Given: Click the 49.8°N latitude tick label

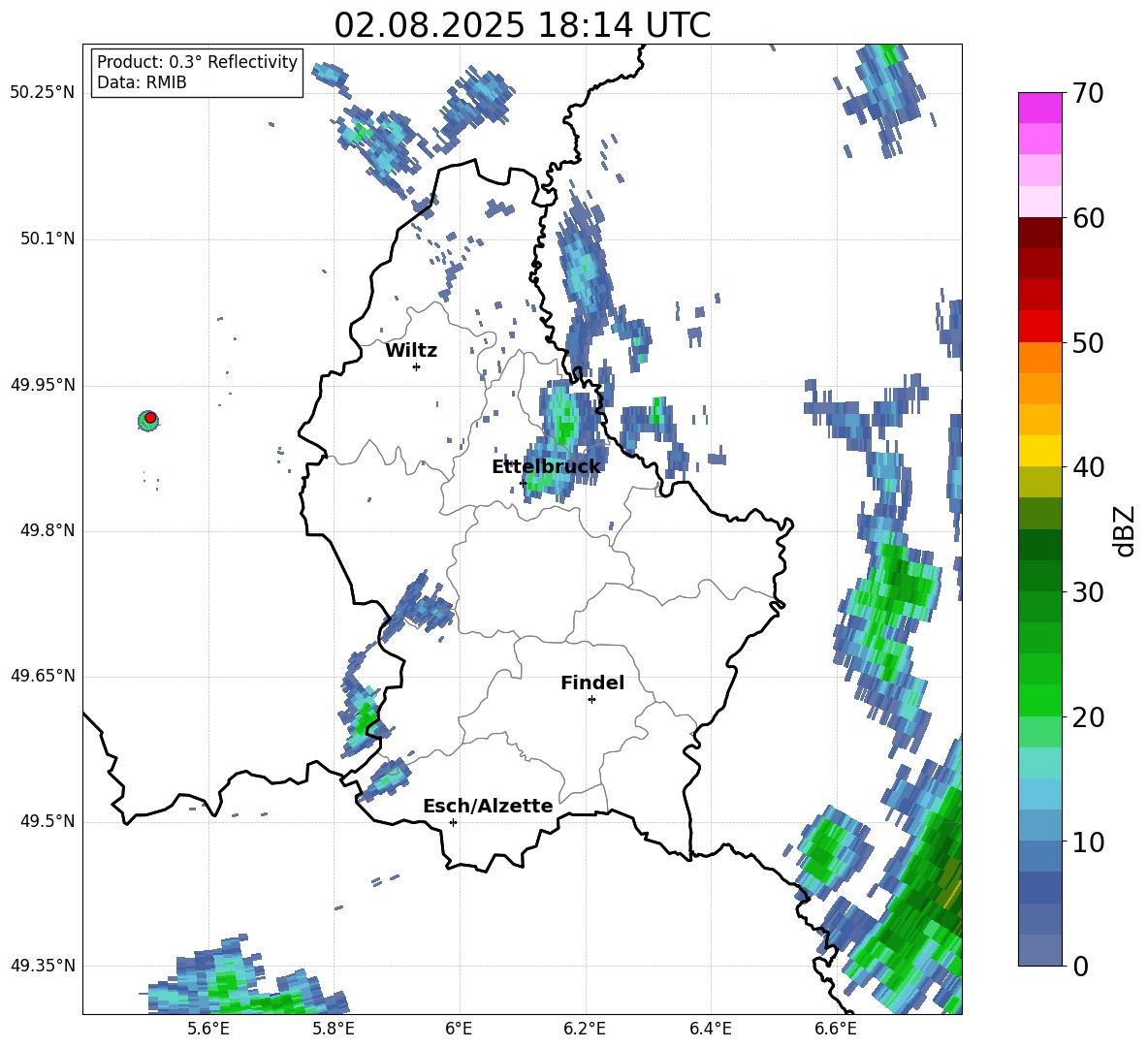Looking at the screenshot, I should click(x=47, y=530).
